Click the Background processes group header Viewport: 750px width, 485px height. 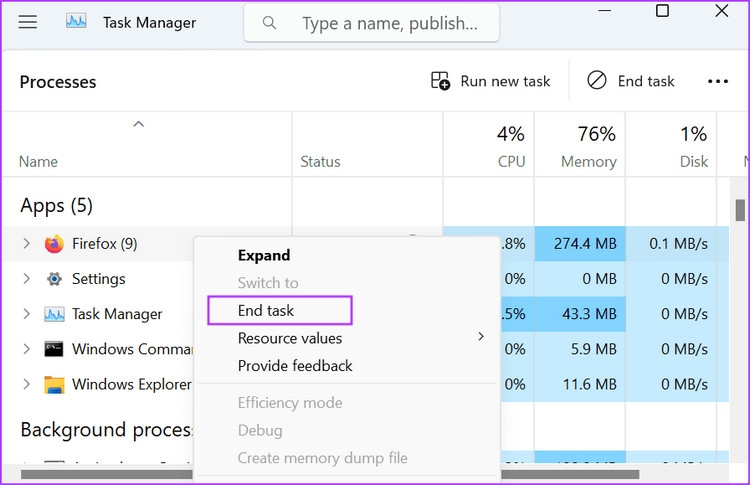(106, 430)
